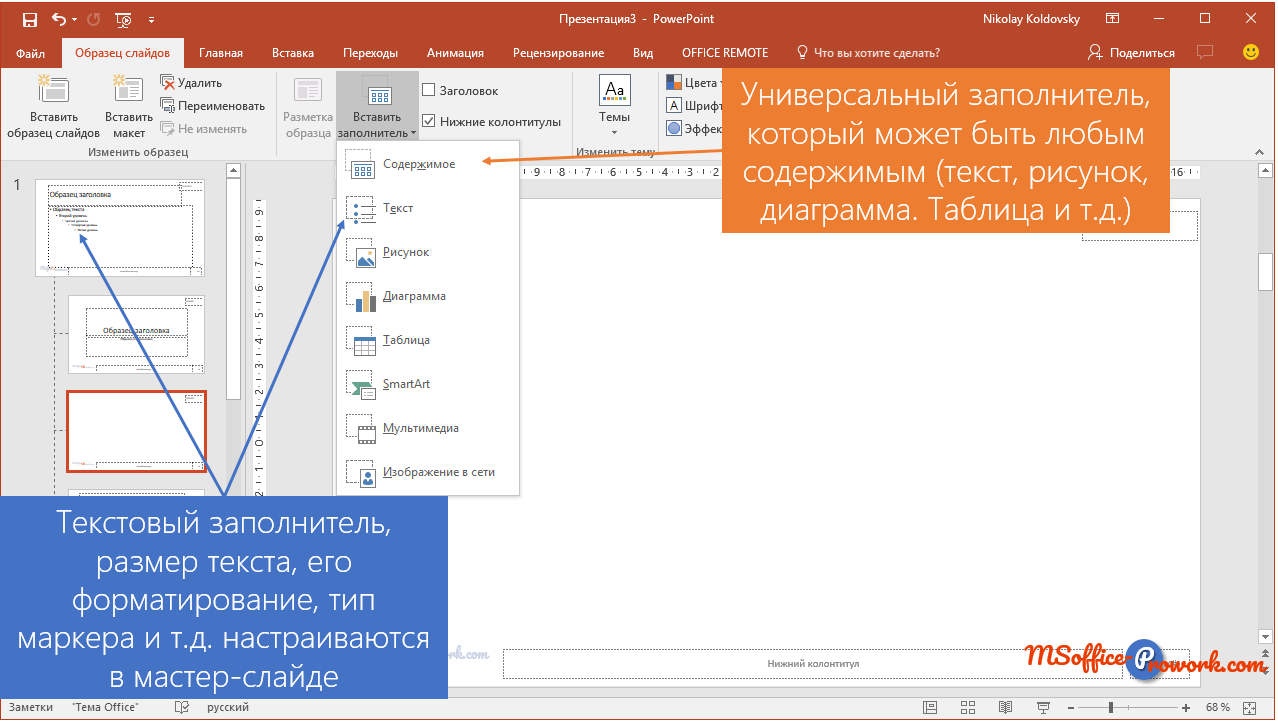The height and width of the screenshot is (723, 1278).
Task: Select slide master thumbnail number 1
Action: click(x=120, y=227)
